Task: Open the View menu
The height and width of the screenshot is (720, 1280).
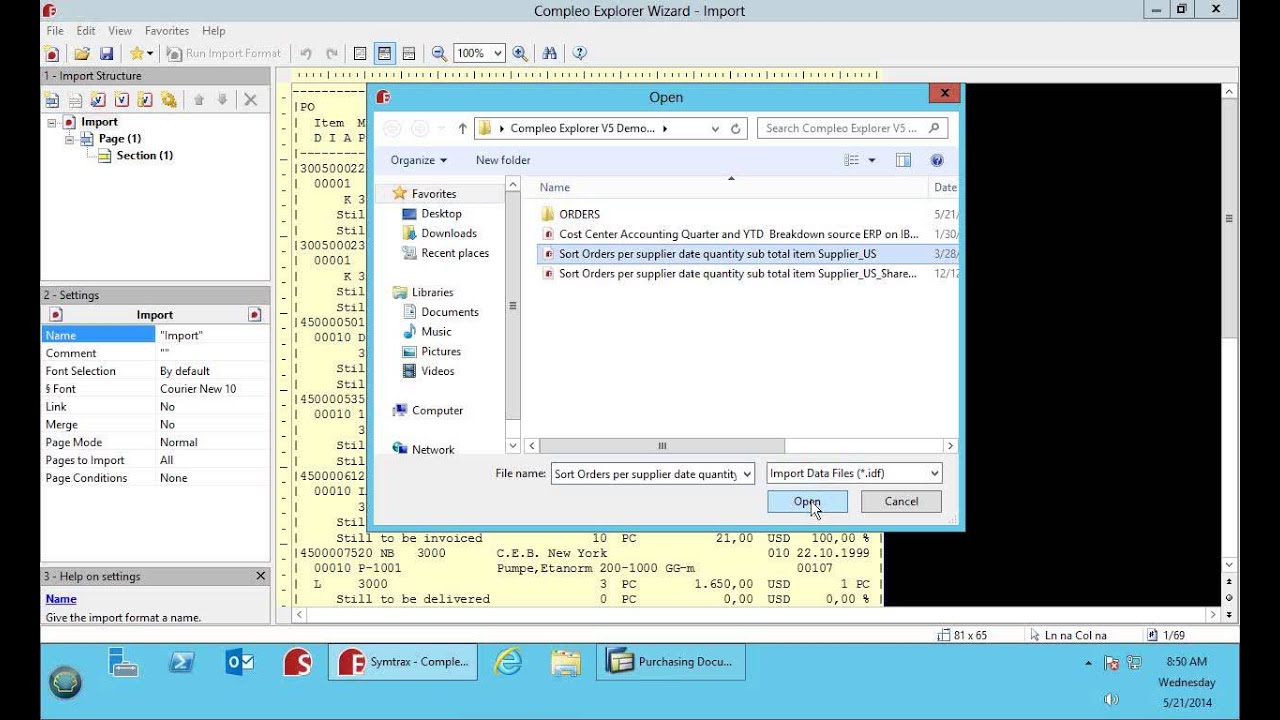Action: click(120, 31)
